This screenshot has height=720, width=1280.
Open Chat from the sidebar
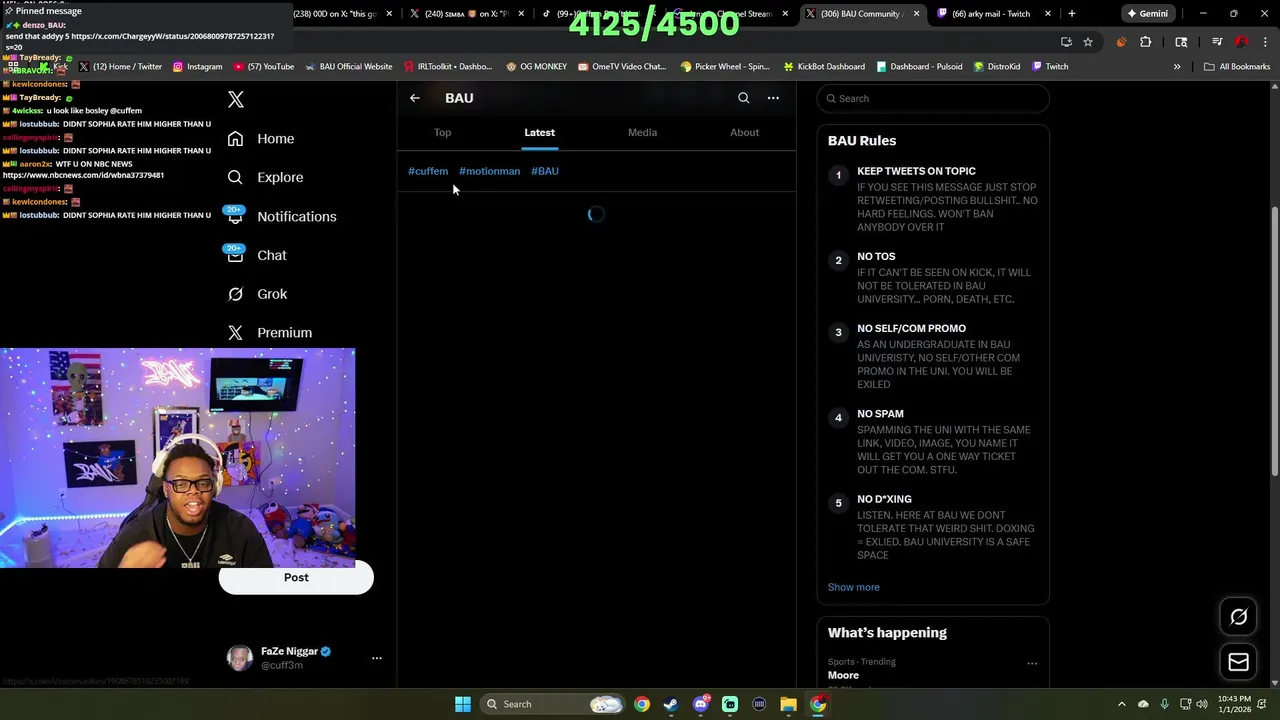[x=257, y=255]
